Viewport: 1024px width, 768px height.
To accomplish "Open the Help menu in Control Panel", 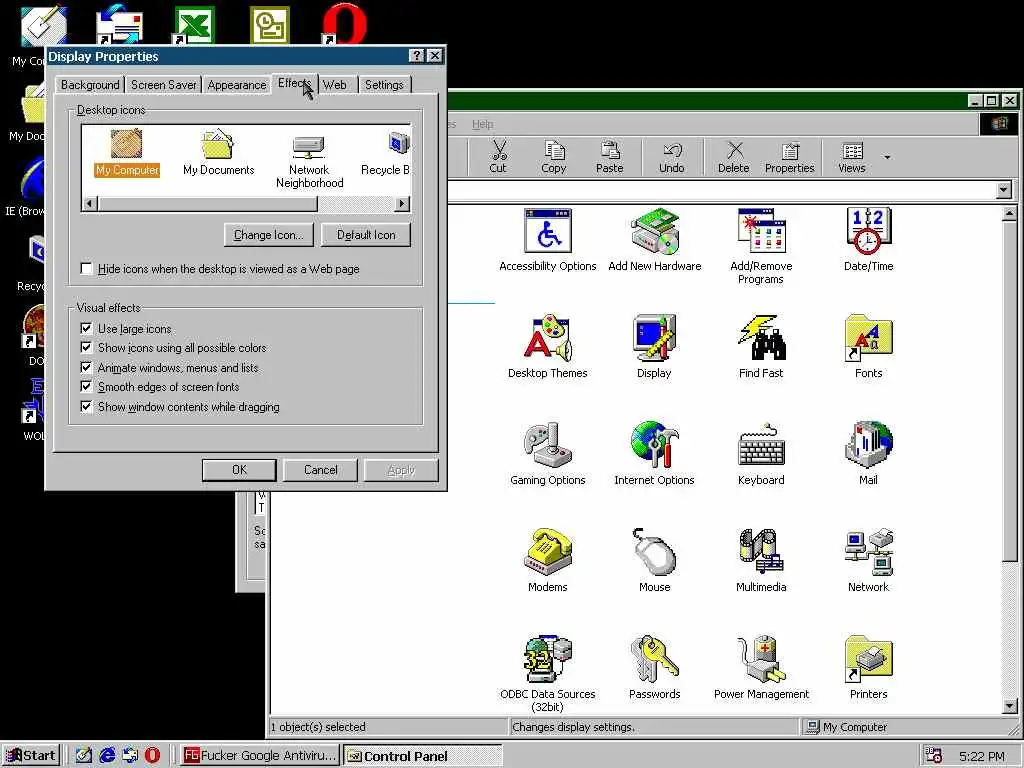I will [x=483, y=123].
